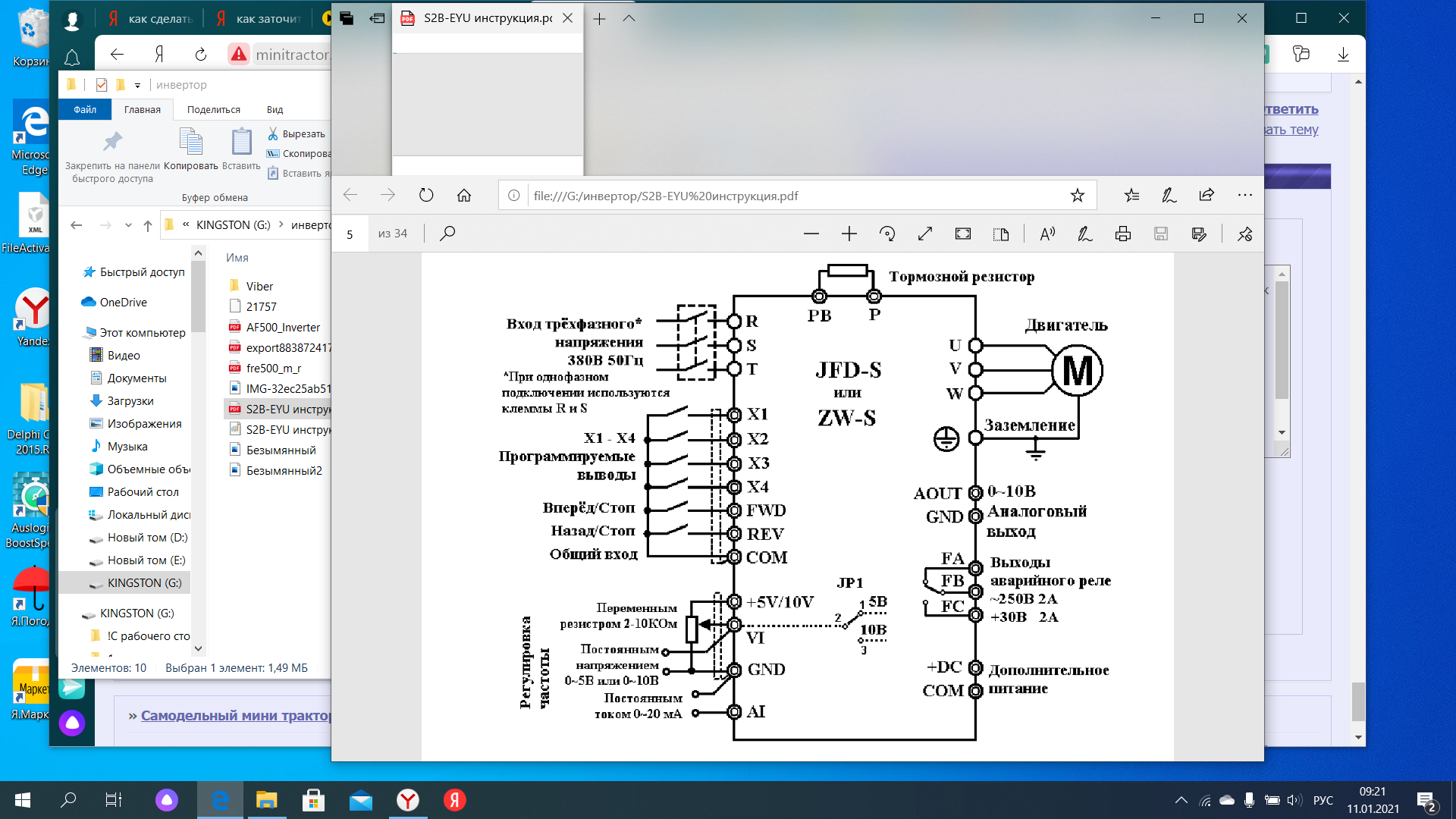Open Windows Start menu
This screenshot has width=1456, height=819.
(x=23, y=800)
